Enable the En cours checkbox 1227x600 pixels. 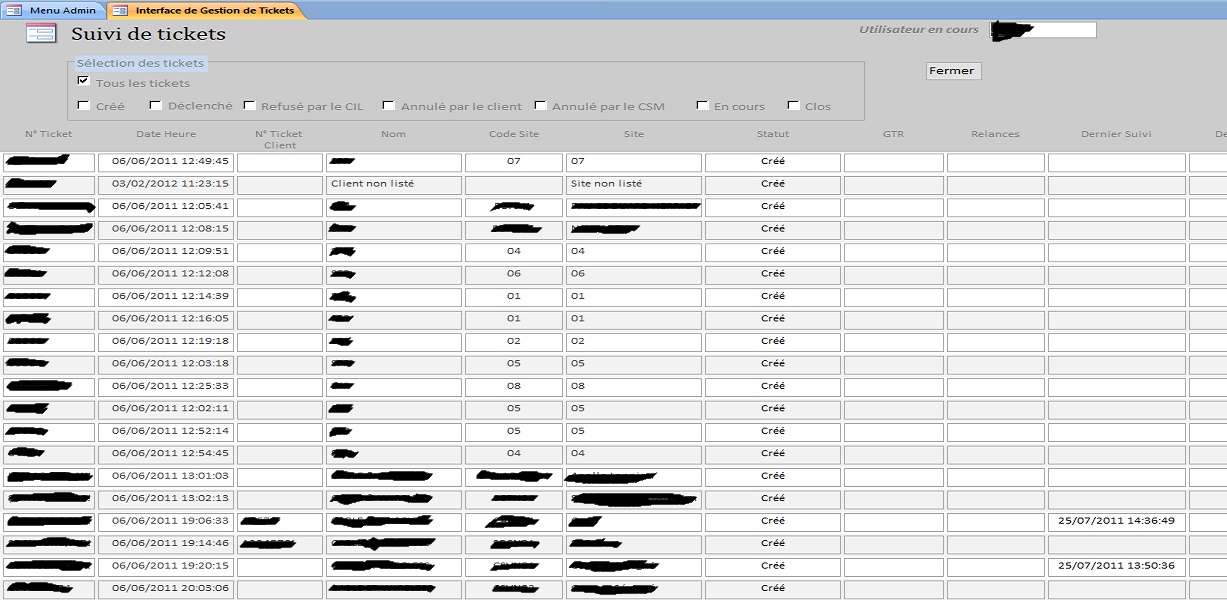701,105
